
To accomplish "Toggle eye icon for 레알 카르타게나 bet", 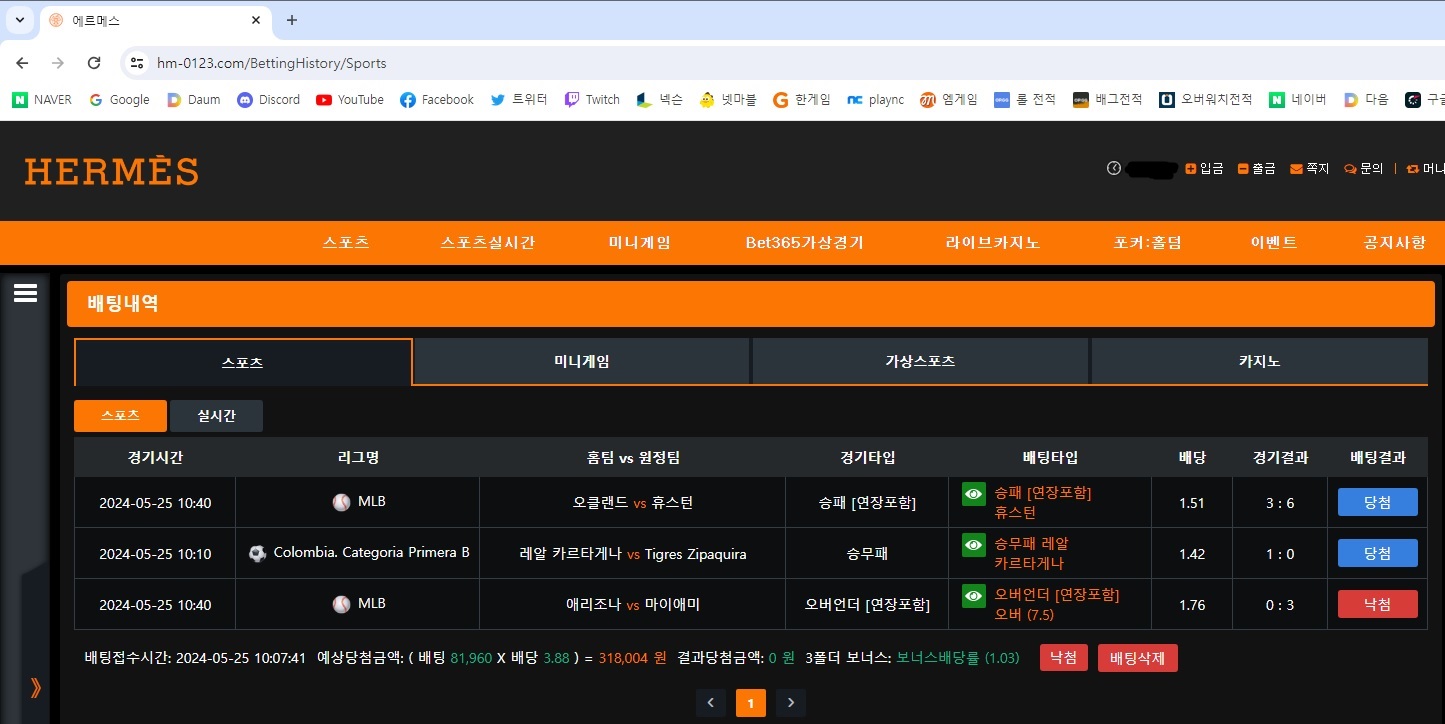I will [x=973, y=545].
